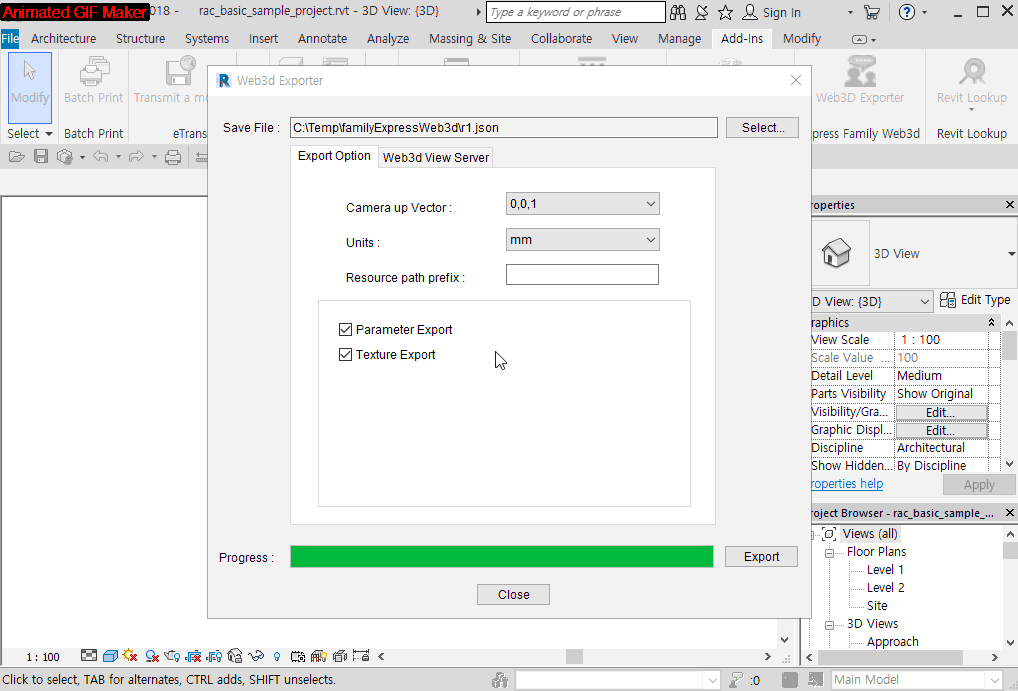
Task: Open the Manage ribbon tab
Action: [679, 38]
